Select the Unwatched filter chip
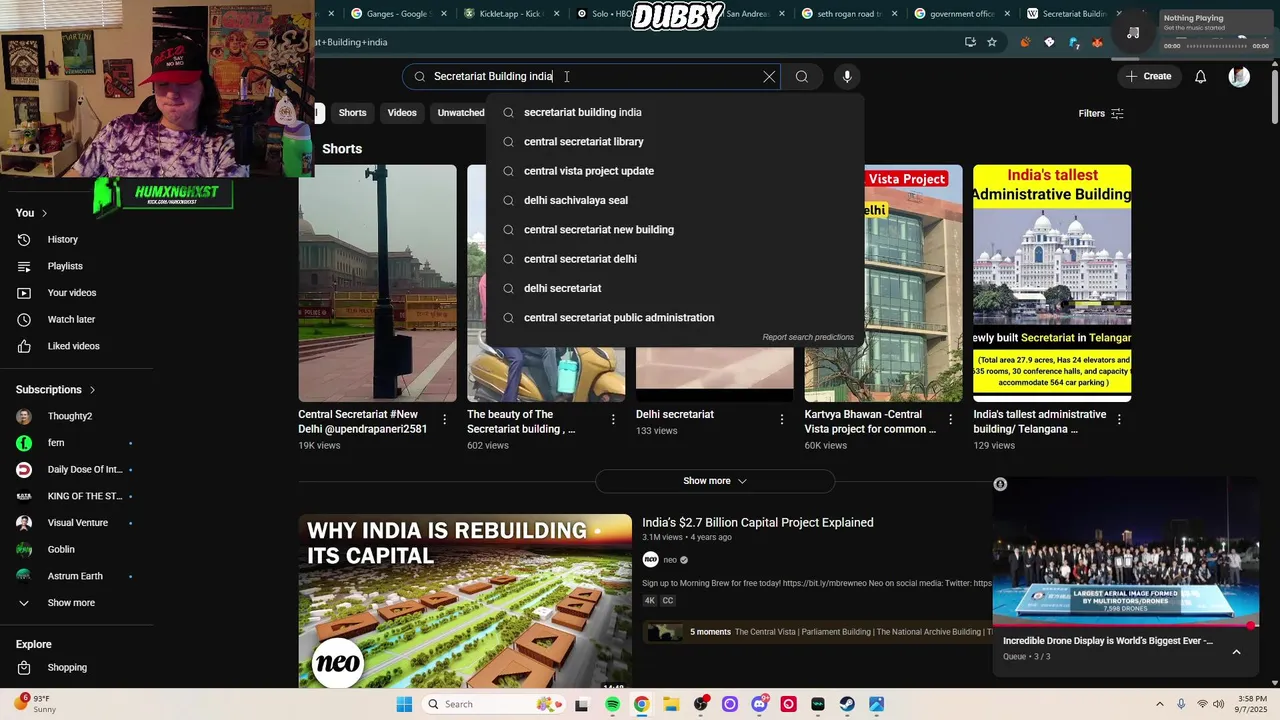This screenshot has height=720, width=1280. (x=461, y=113)
